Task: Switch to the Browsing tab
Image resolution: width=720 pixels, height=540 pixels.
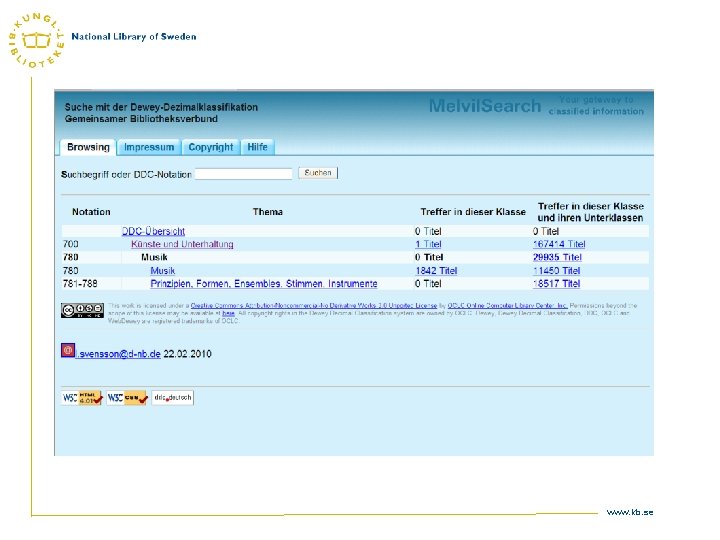Action: tap(88, 147)
